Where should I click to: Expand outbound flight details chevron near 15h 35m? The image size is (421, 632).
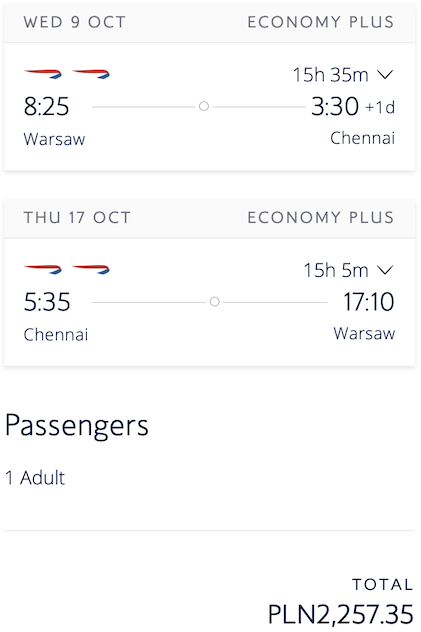(x=386, y=75)
